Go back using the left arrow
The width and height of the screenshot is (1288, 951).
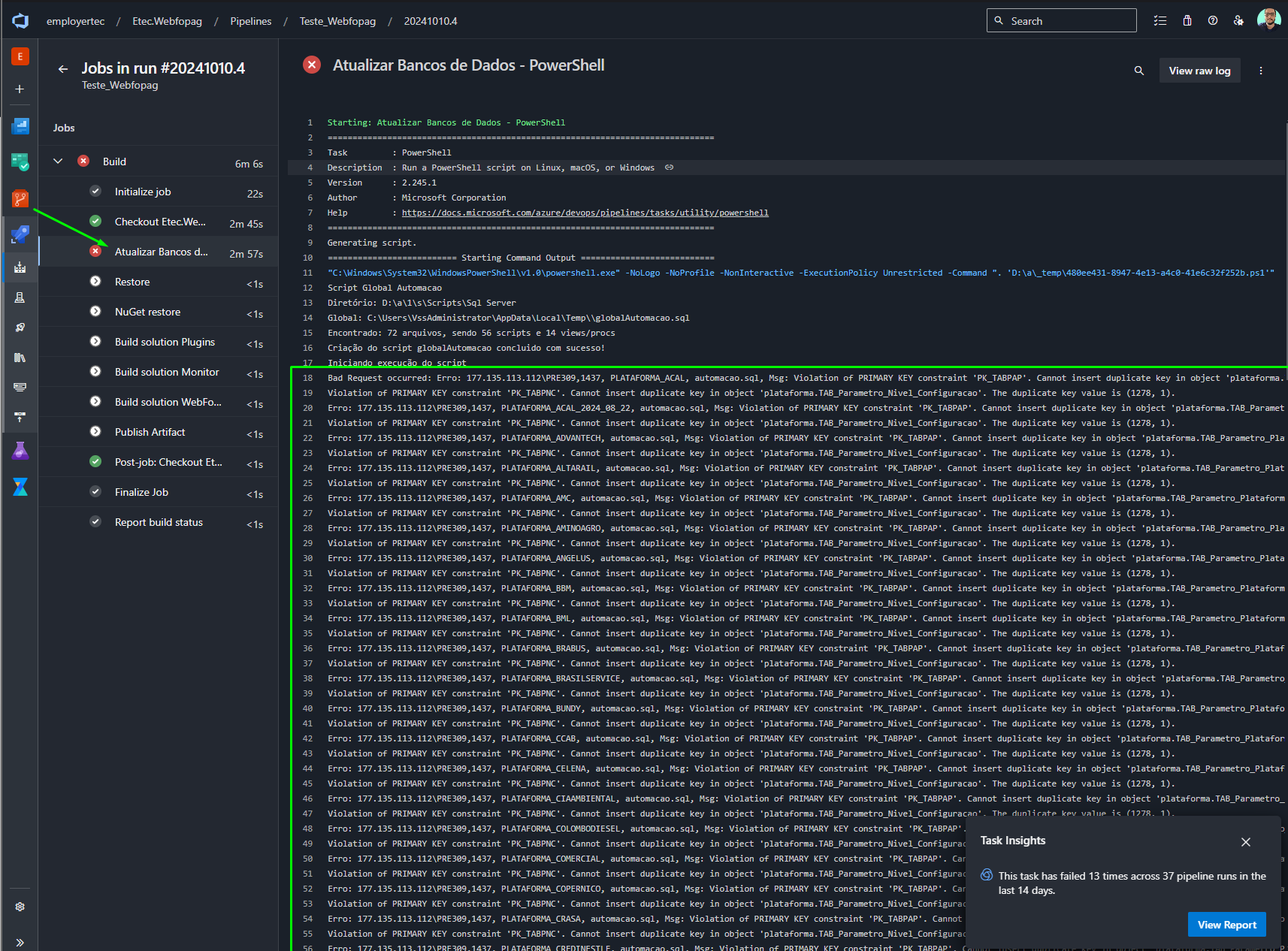pyautogui.click(x=63, y=69)
